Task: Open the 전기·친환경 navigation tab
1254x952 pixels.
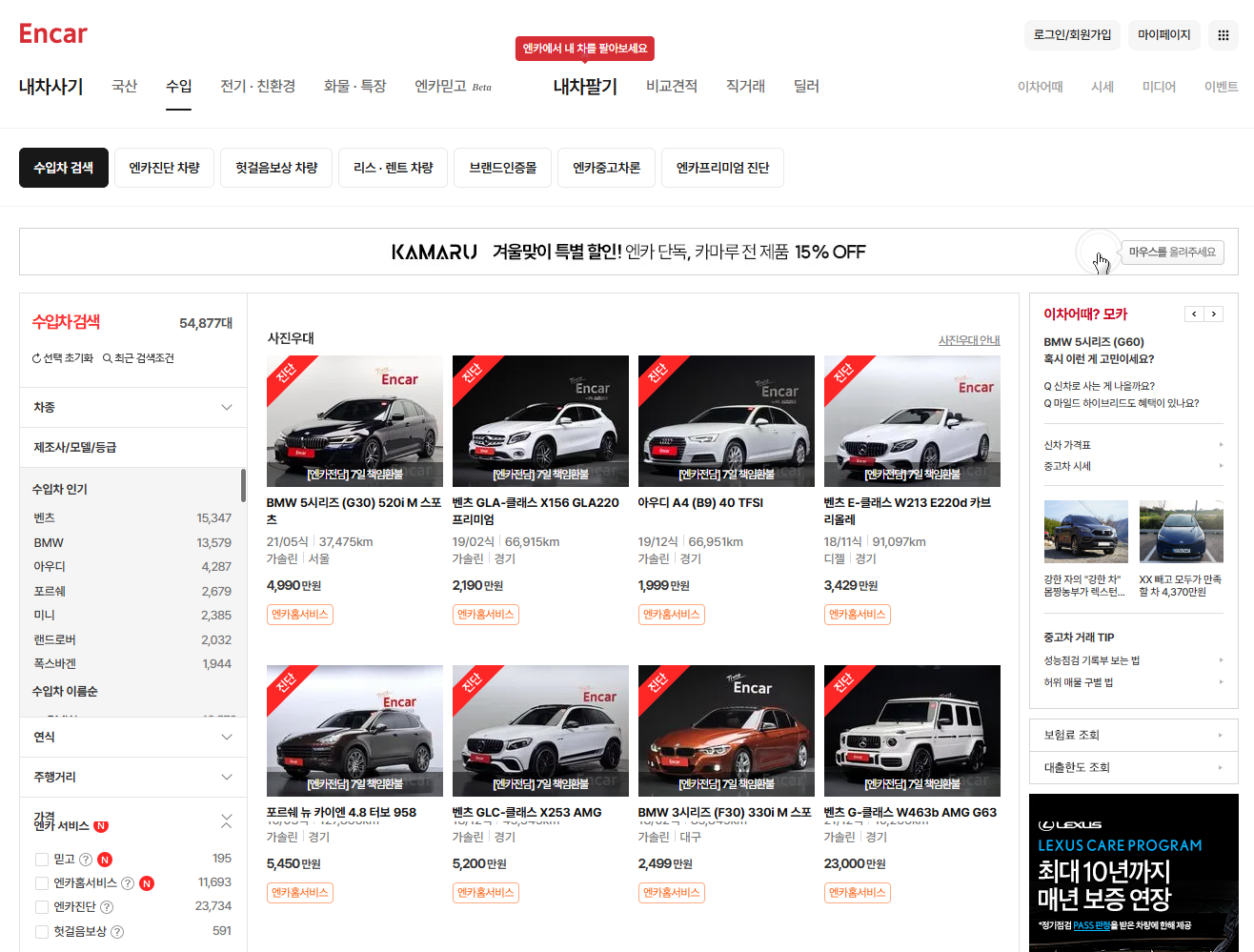Action: [258, 86]
